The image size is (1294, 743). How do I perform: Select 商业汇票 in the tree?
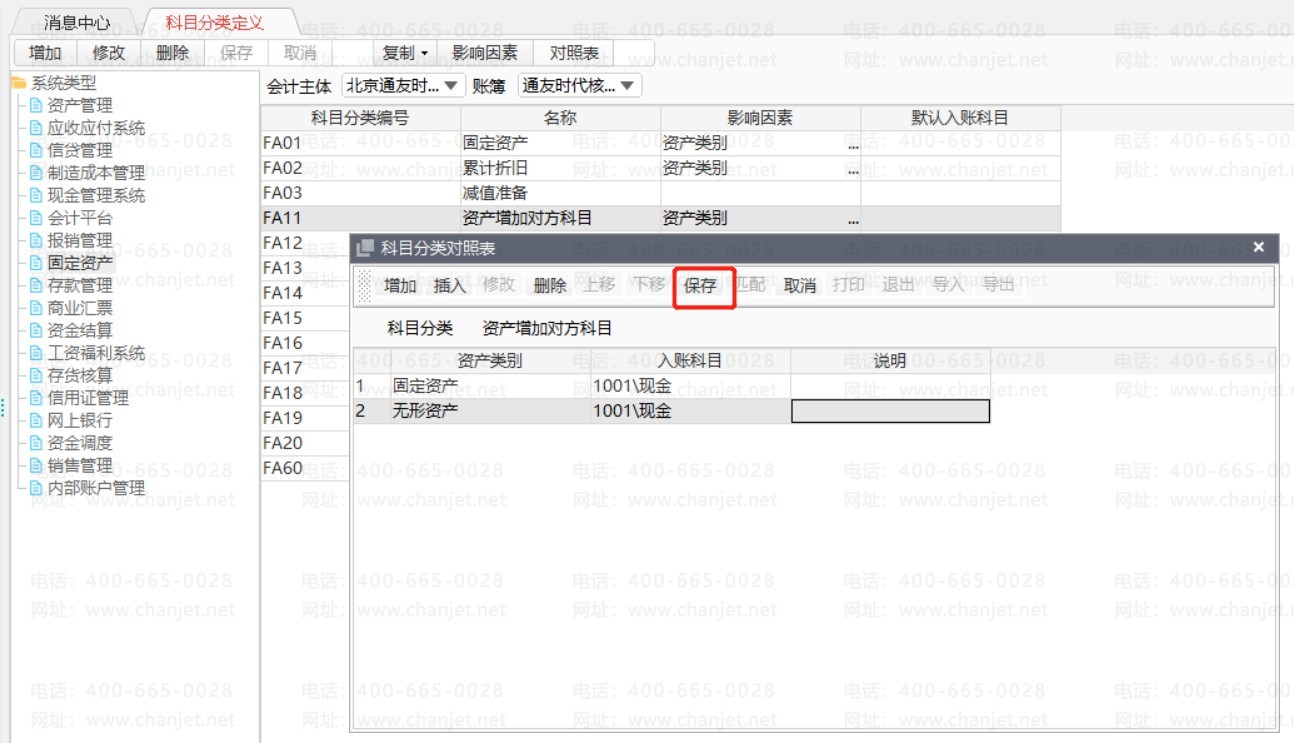(80, 308)
